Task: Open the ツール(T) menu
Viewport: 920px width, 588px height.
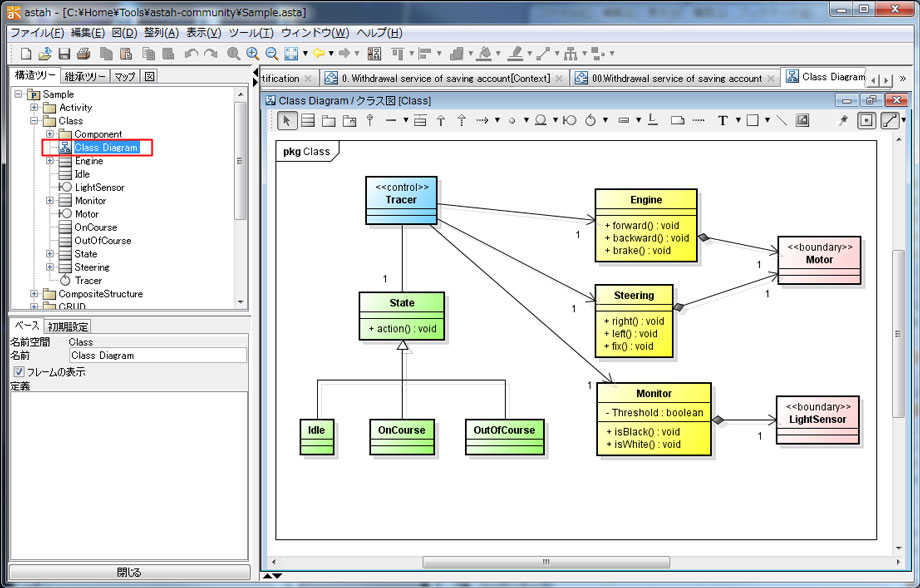Action: [x=251, y=33]
